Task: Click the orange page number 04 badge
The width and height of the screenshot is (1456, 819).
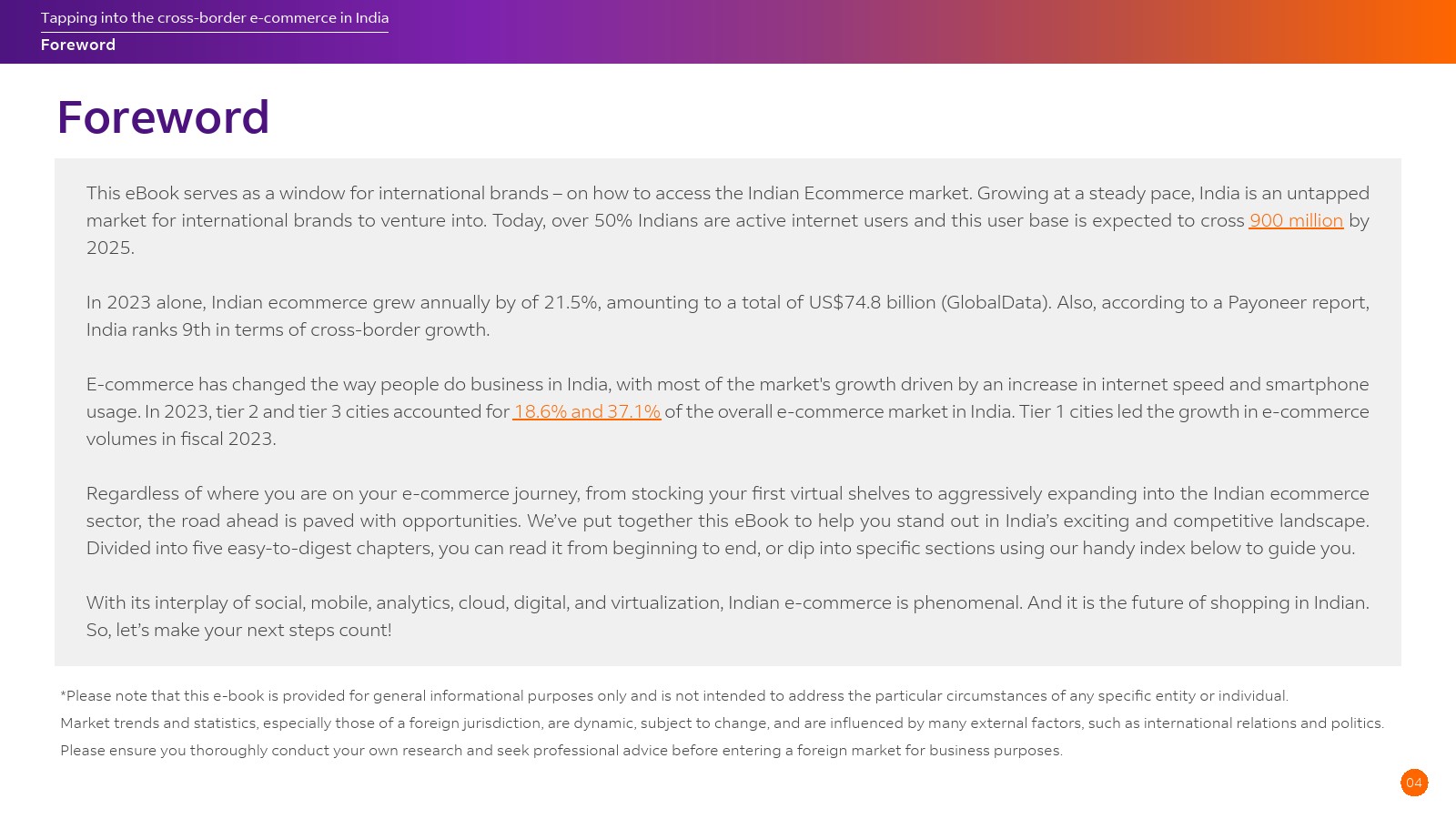Action: [x=1414, y=783]
